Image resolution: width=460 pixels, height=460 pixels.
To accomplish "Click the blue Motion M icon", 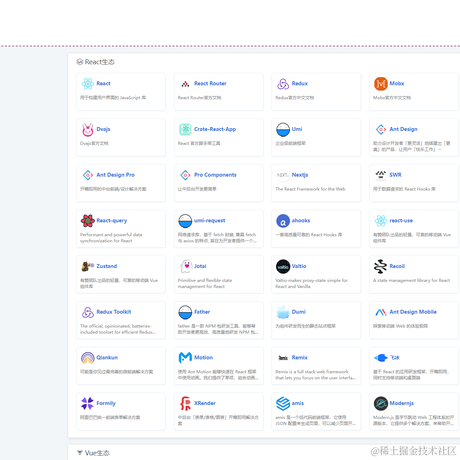I will 185,358.
